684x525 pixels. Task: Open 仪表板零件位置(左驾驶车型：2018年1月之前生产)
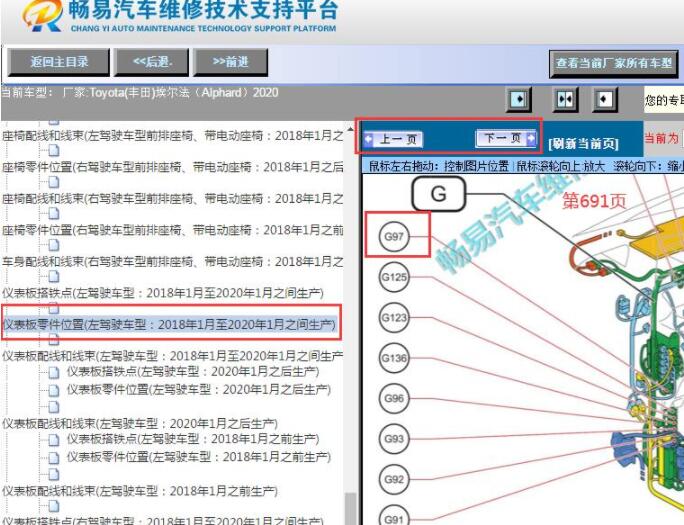[x=198, y=457]
